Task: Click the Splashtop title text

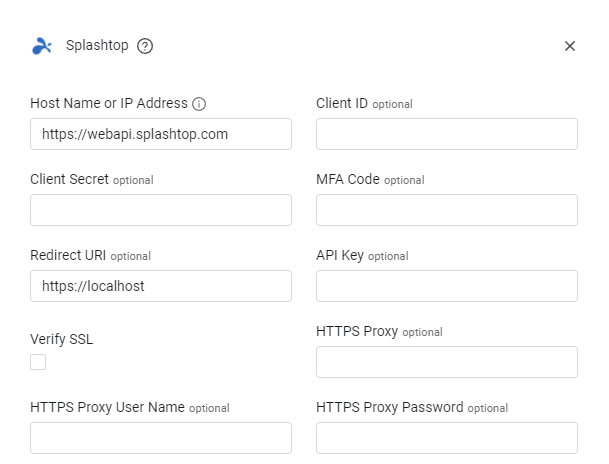Action: click(97, 46)
